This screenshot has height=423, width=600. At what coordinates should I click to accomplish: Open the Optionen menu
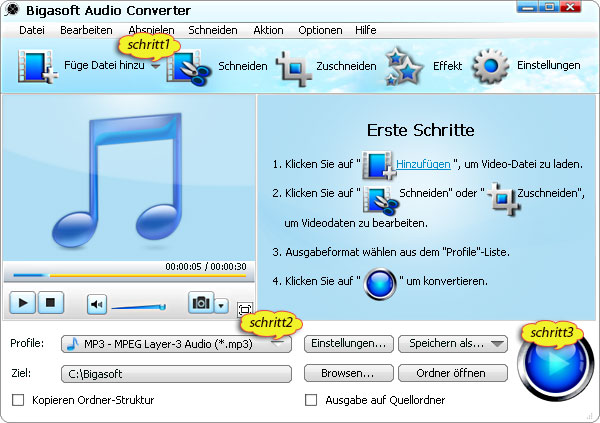click(x=320, y=30)
